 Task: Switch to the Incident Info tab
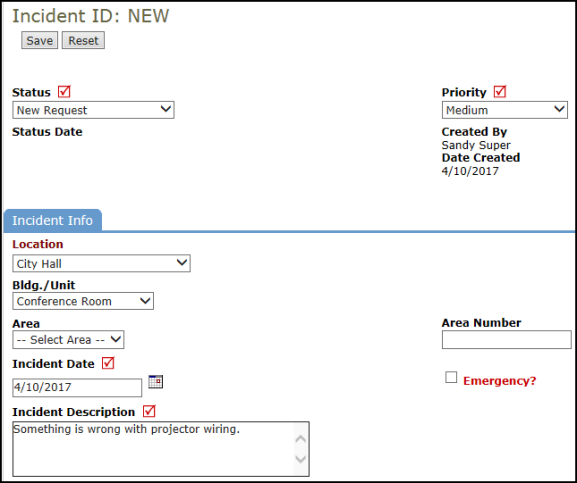(x=53, y=220)
